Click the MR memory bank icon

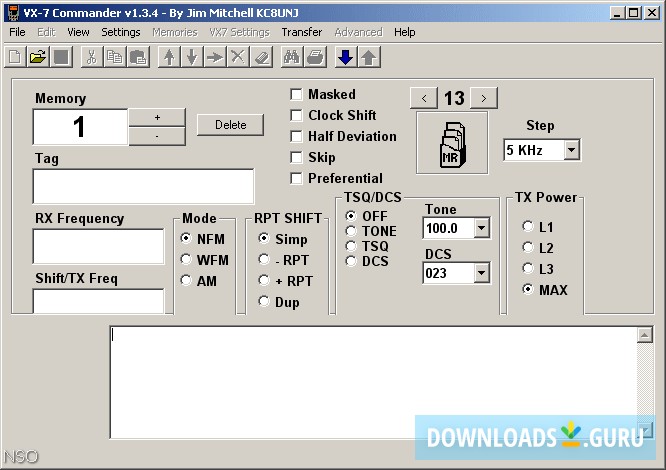tap(452, 143)
